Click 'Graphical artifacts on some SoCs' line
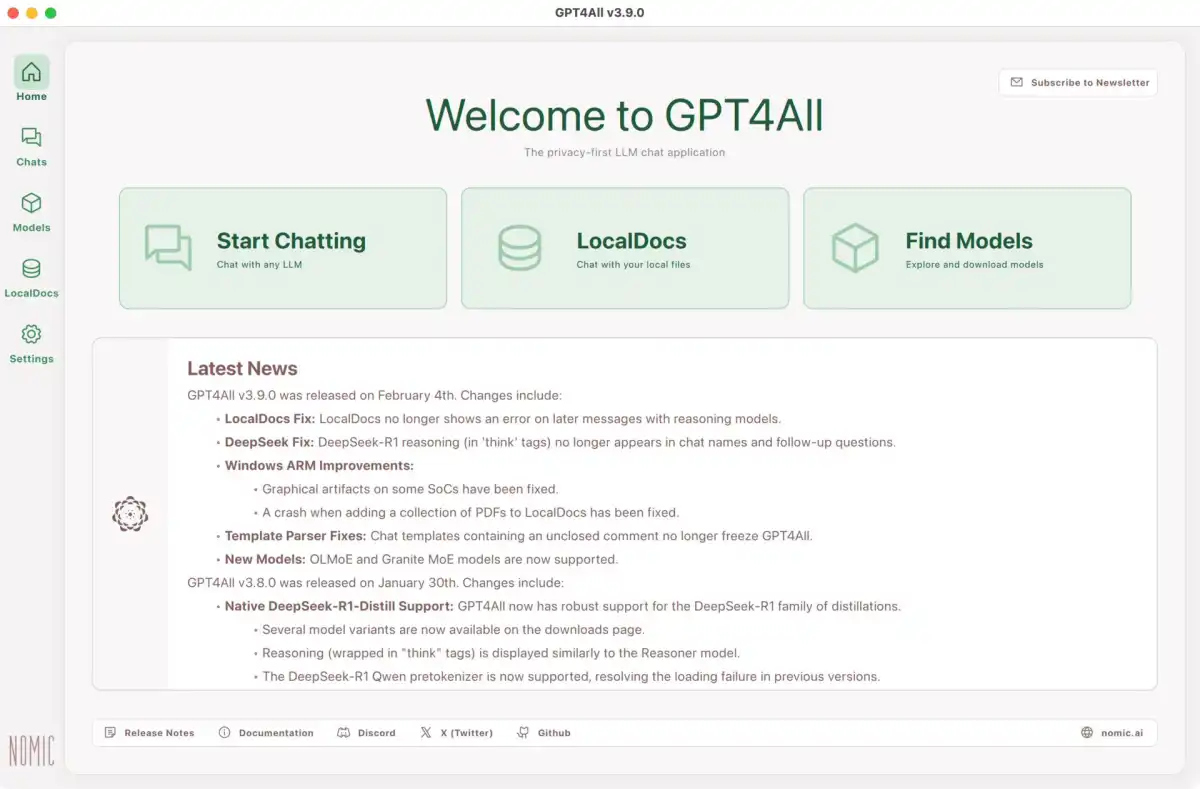This screenshot has width=1200, height=789. [x=410, y=489]
